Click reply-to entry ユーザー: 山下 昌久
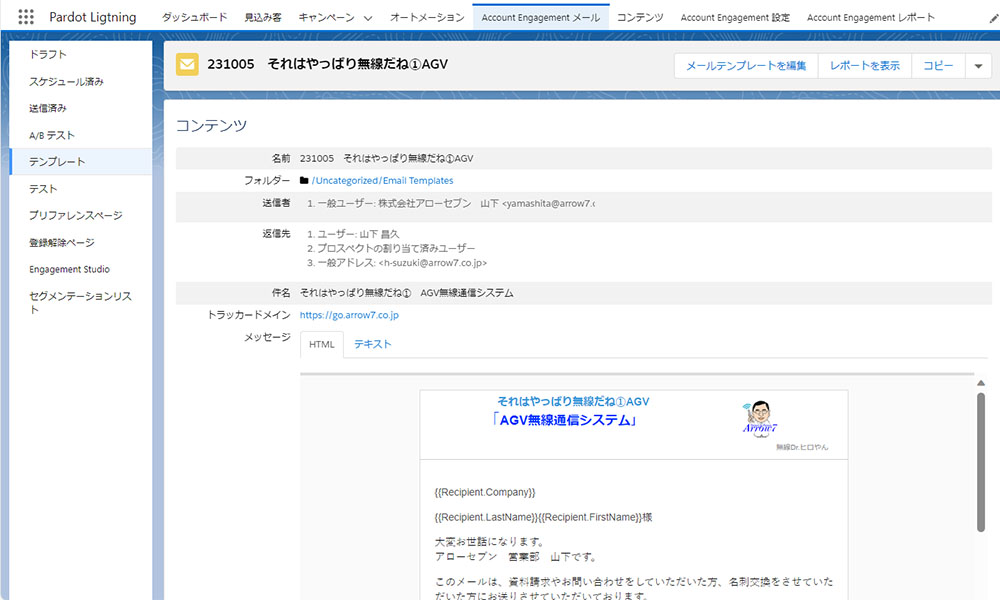The height and width of the screenshot is (600, 1000). coord(353,234)
